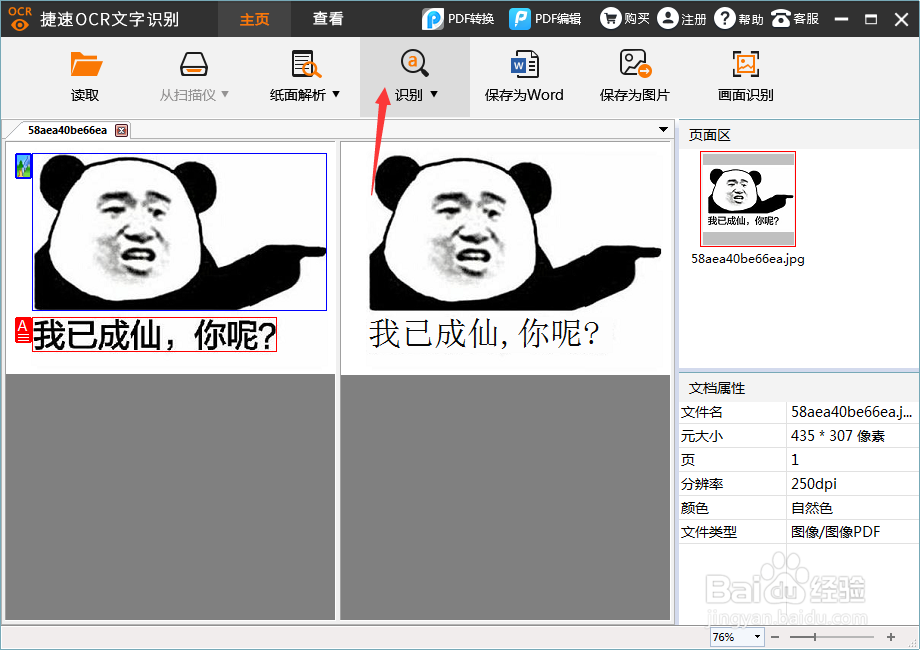Select the red-boxed text region 我已成仙，你呢?

pyautogui.click(x=154, y=334)
